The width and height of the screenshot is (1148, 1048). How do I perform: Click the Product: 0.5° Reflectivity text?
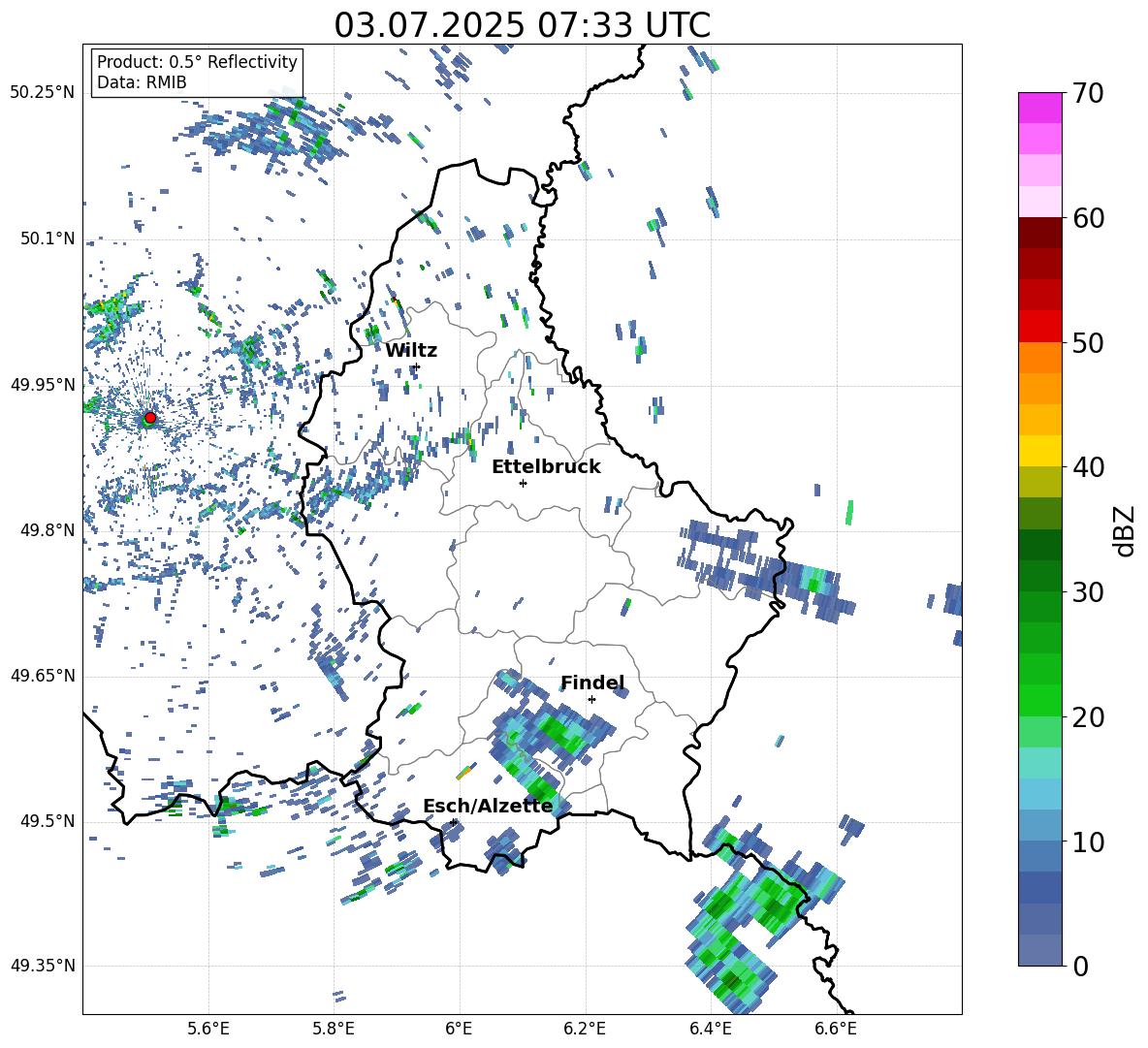(197, 61)
